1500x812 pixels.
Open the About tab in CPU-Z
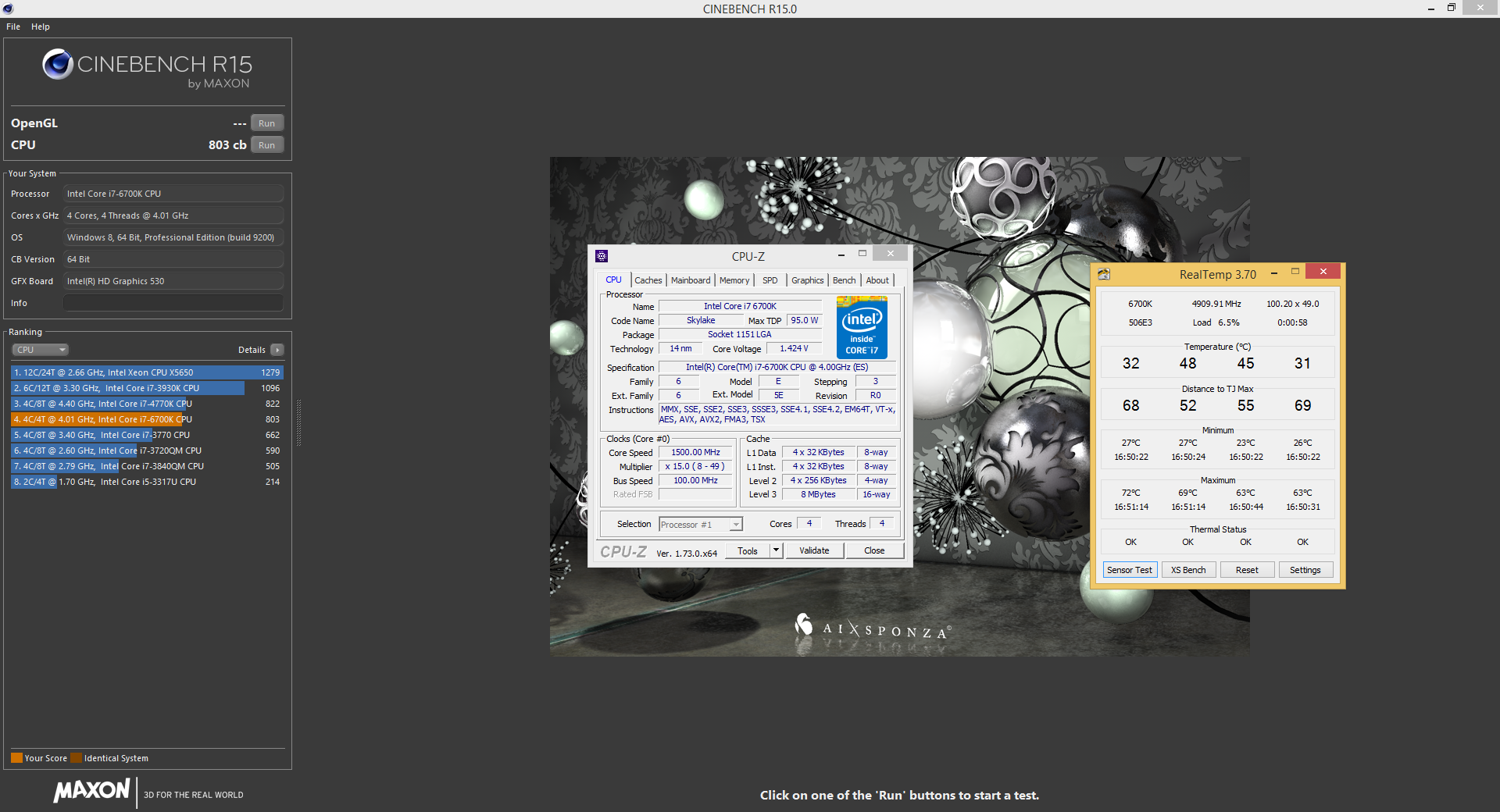[877, 280]
